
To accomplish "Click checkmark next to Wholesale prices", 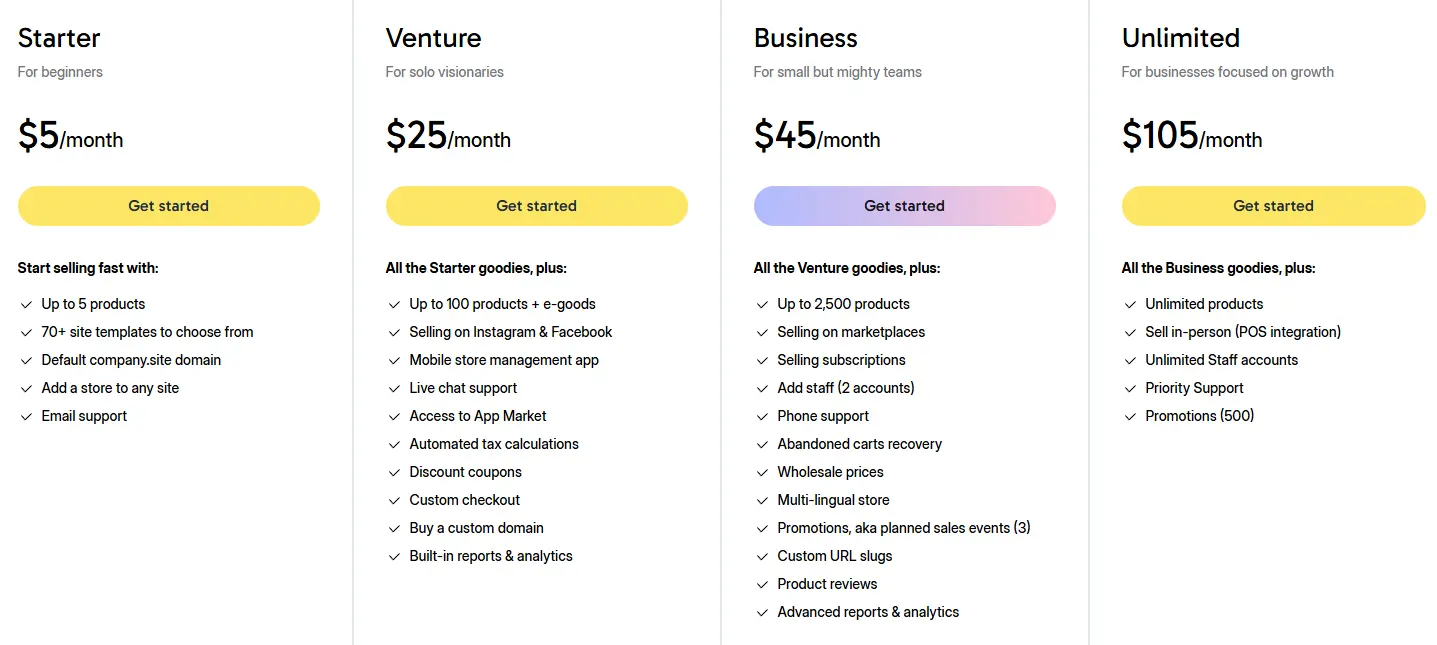I will tap(762, 473).
